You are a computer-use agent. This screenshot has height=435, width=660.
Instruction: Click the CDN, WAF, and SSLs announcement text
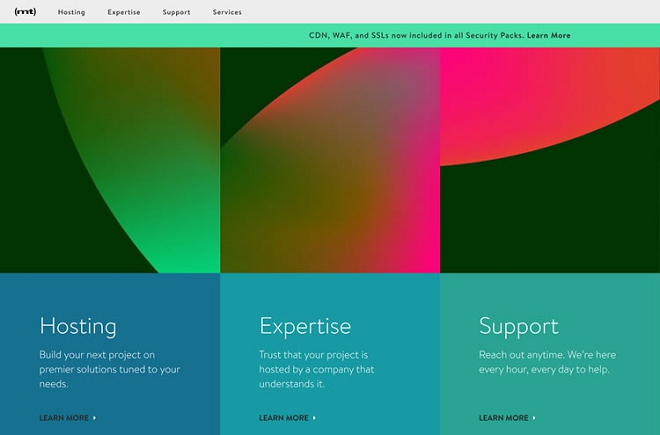(417, 35)
